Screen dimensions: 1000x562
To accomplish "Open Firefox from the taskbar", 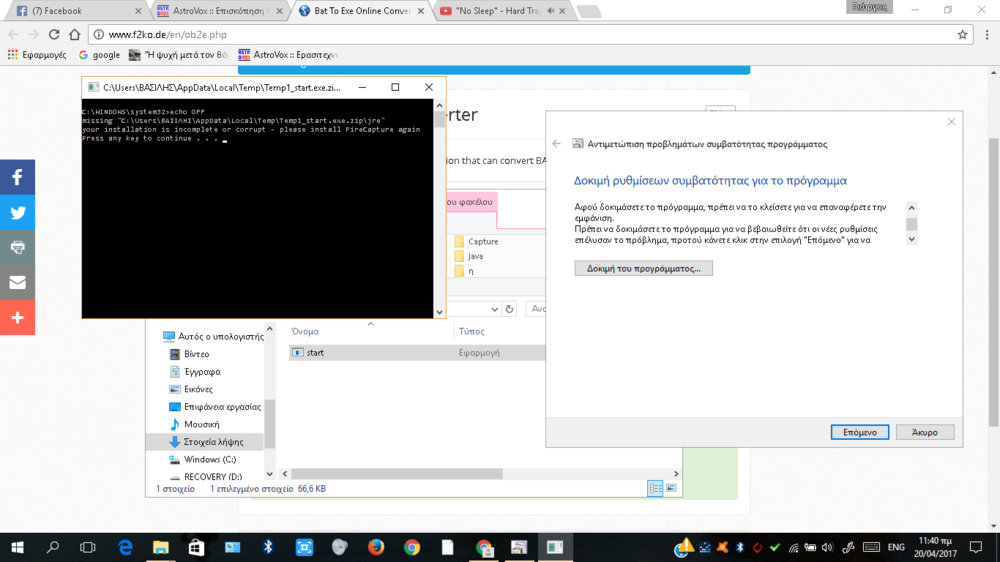I will coord(376,547).
